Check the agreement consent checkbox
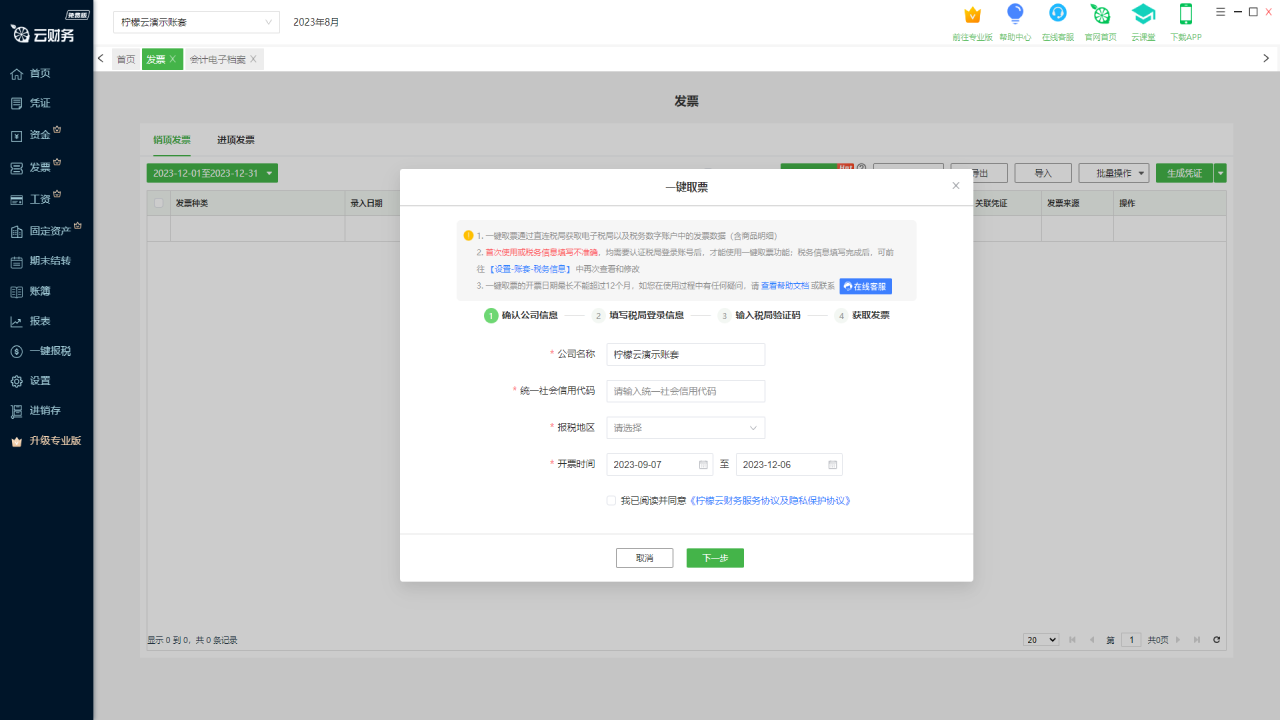 (610, 500)
